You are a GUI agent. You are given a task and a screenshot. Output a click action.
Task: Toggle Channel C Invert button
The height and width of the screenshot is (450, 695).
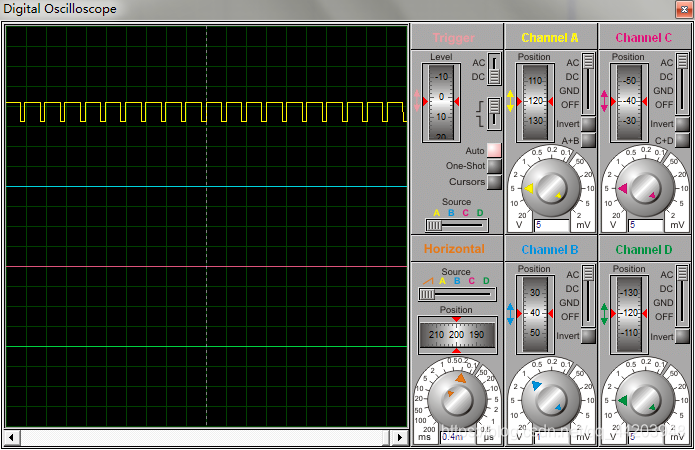pos(682,124)
